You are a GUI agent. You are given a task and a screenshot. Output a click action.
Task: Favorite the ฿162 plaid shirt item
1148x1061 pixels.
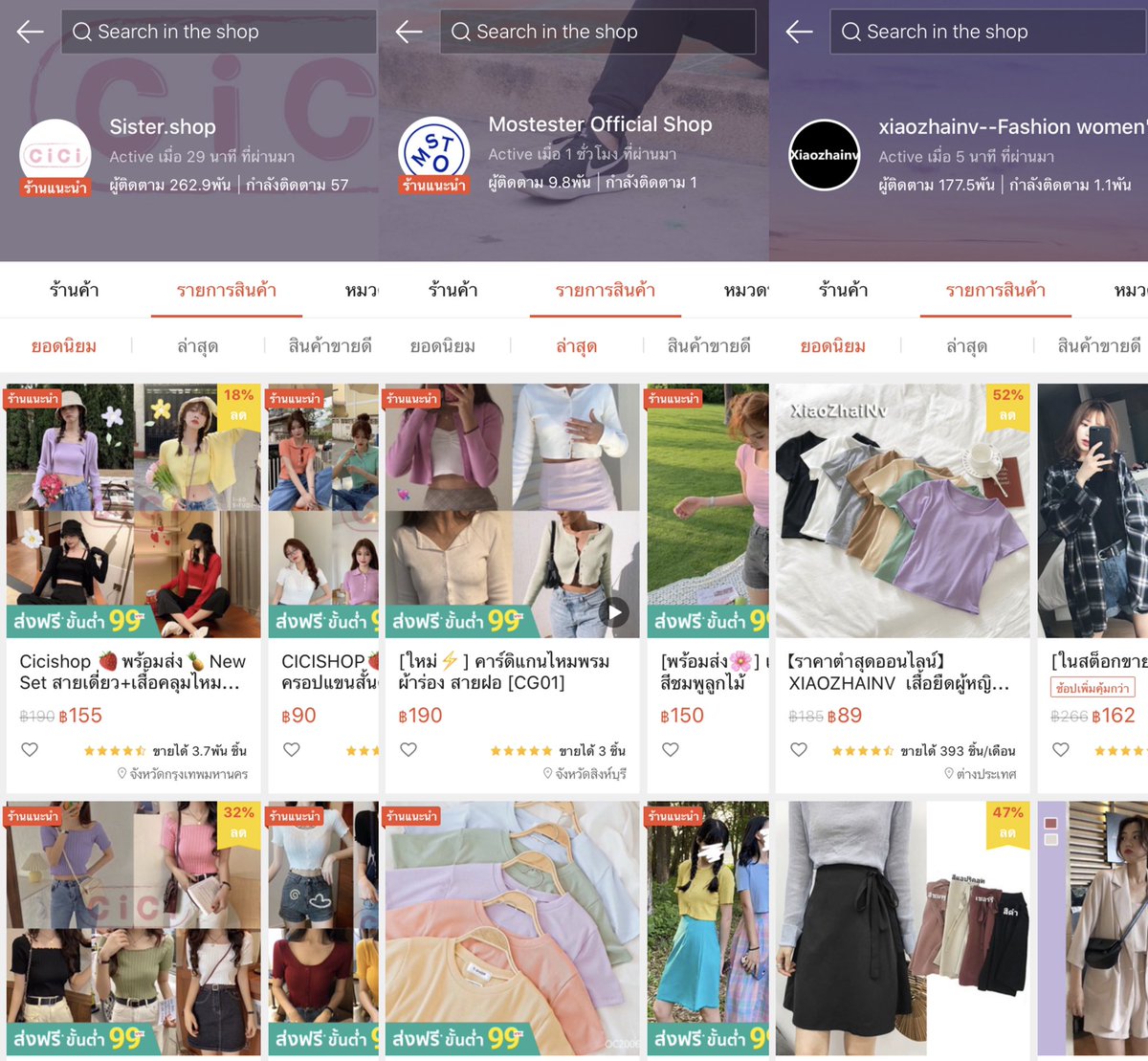click(1061, 750)
